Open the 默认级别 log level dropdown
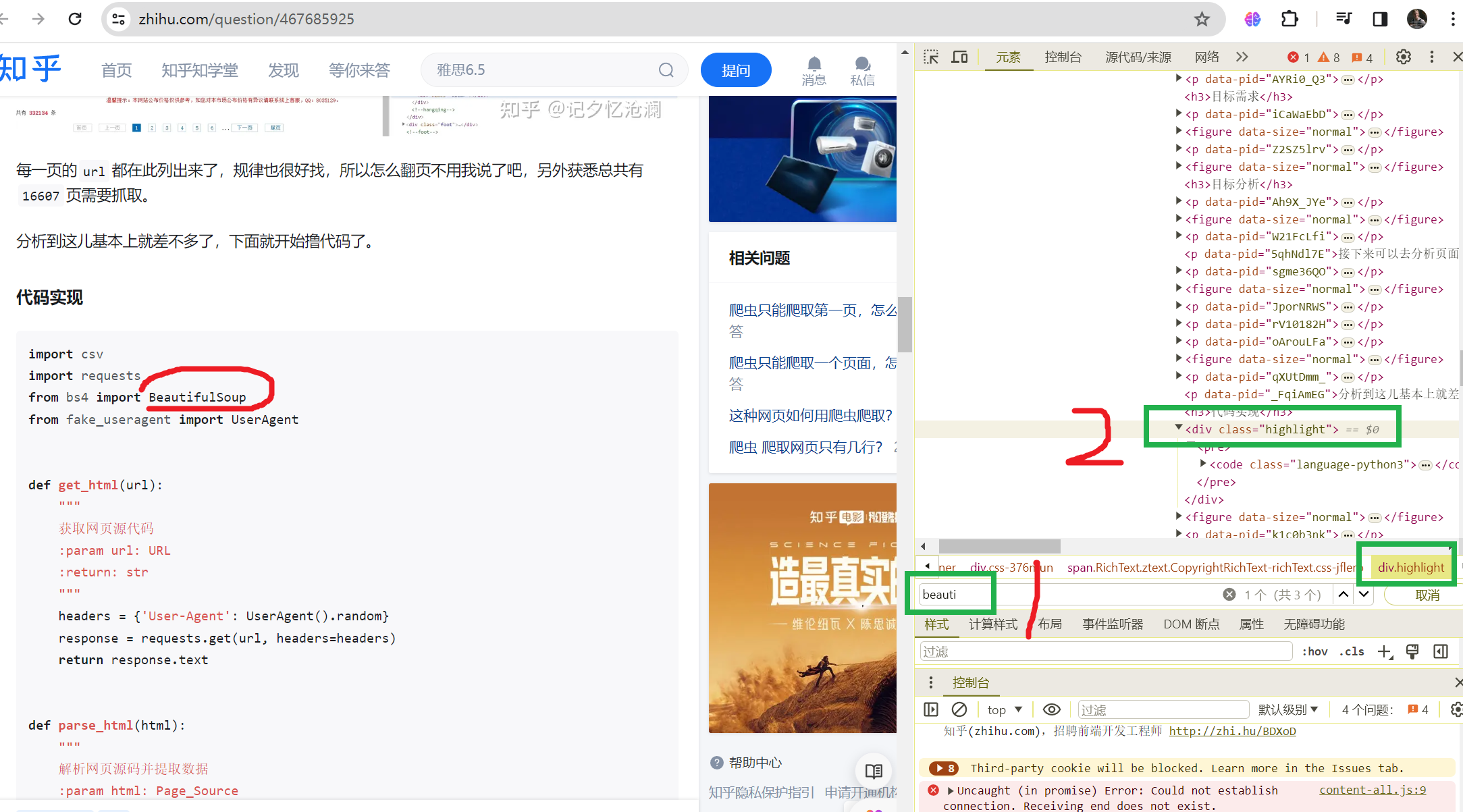The height and width of the screenshot is (812, 1463). pos(1288,709)
